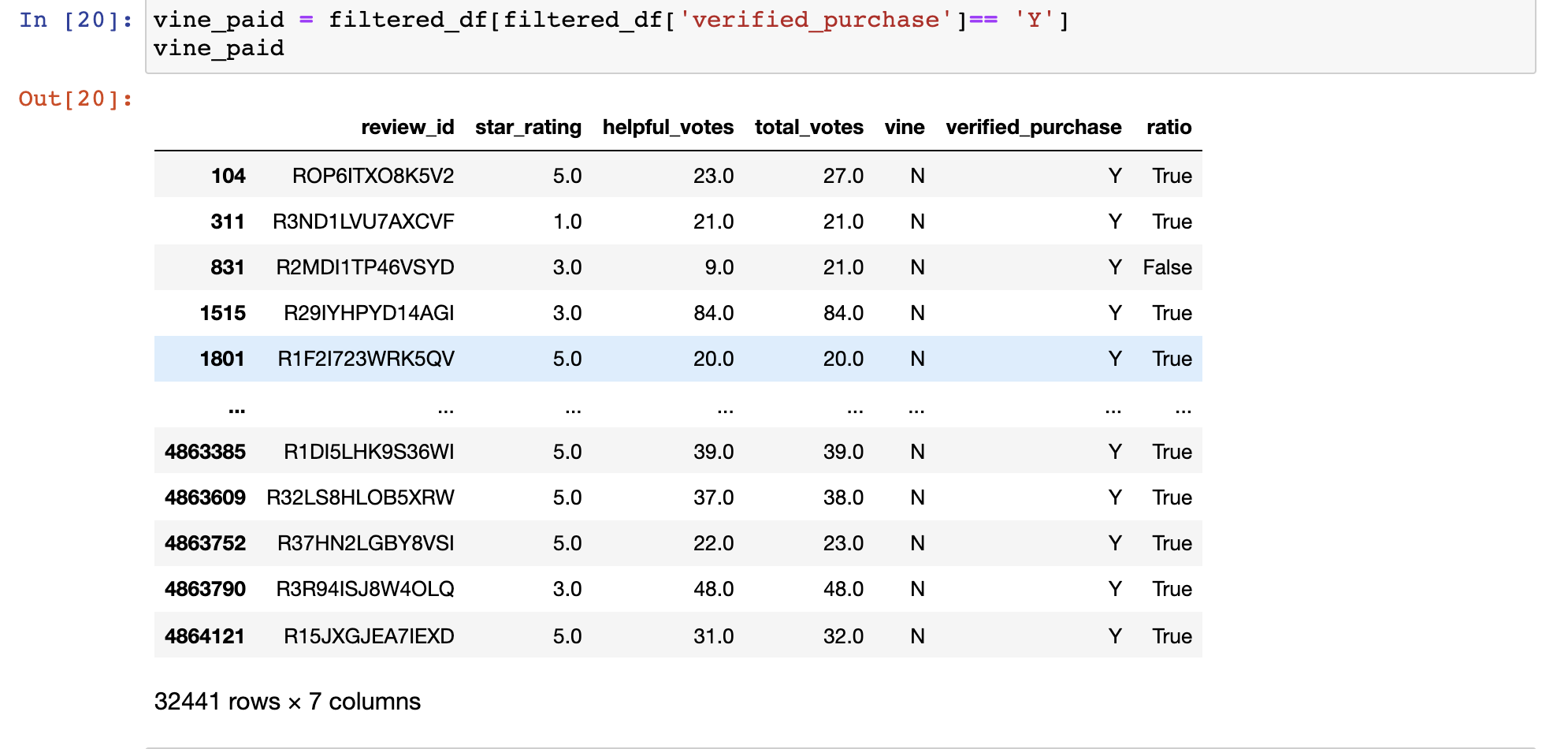
Task: Click the star_rating column header
Action: click(528, 127)
